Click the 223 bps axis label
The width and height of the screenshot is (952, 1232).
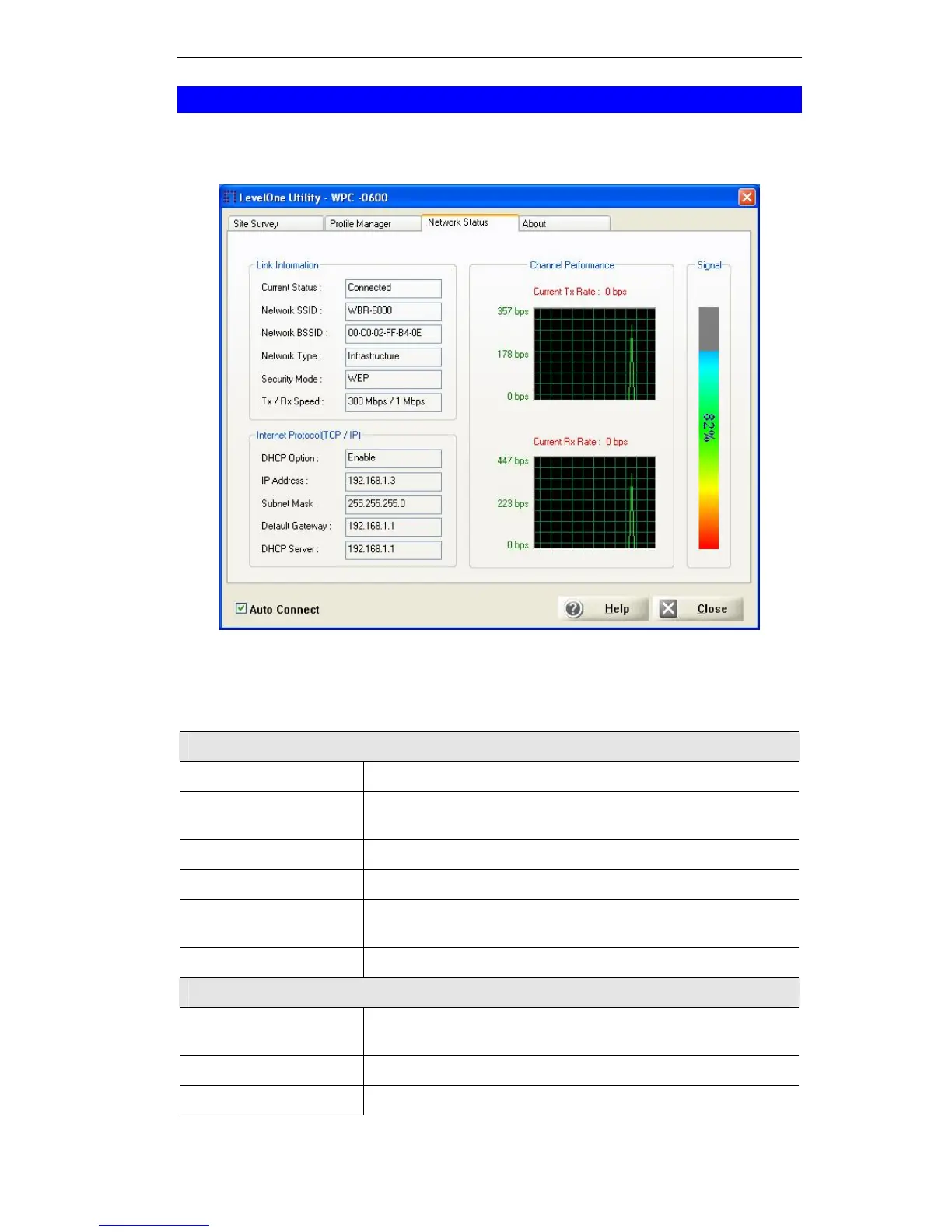click(513, 504)
